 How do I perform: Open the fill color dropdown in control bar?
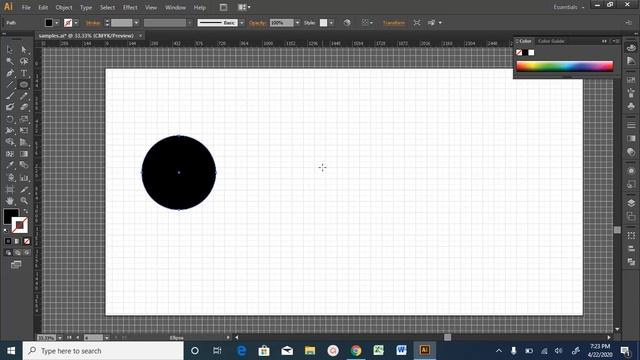(x=57, y=23)
